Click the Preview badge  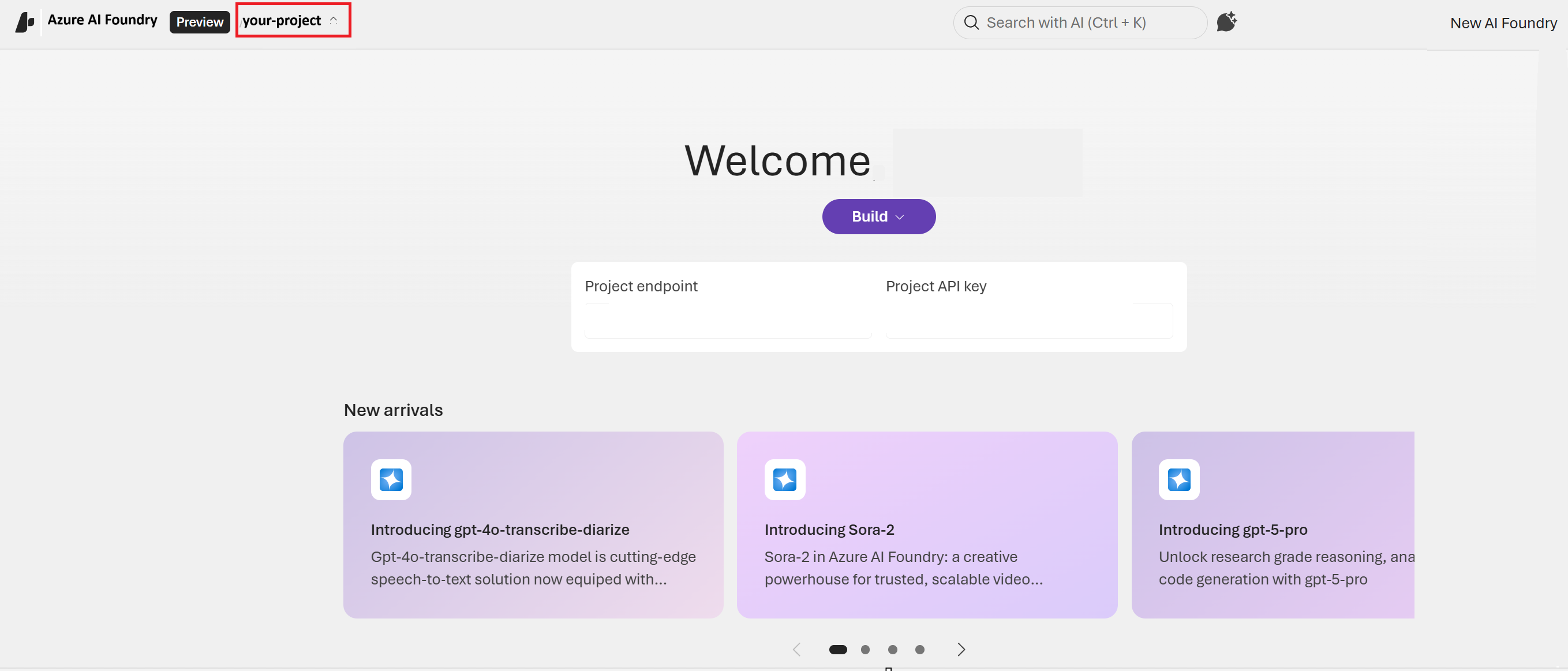point(199,21)
